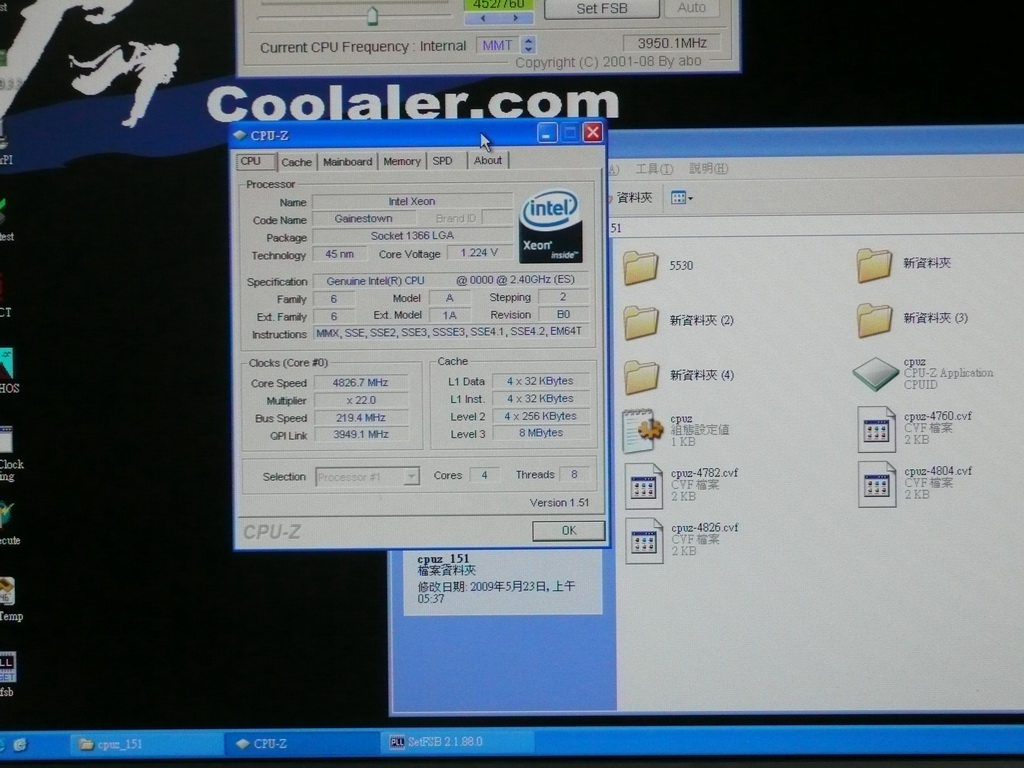Viewport: 1024px width, 768px height.
Task: Click the Explorer address bar
Action: 816,228
